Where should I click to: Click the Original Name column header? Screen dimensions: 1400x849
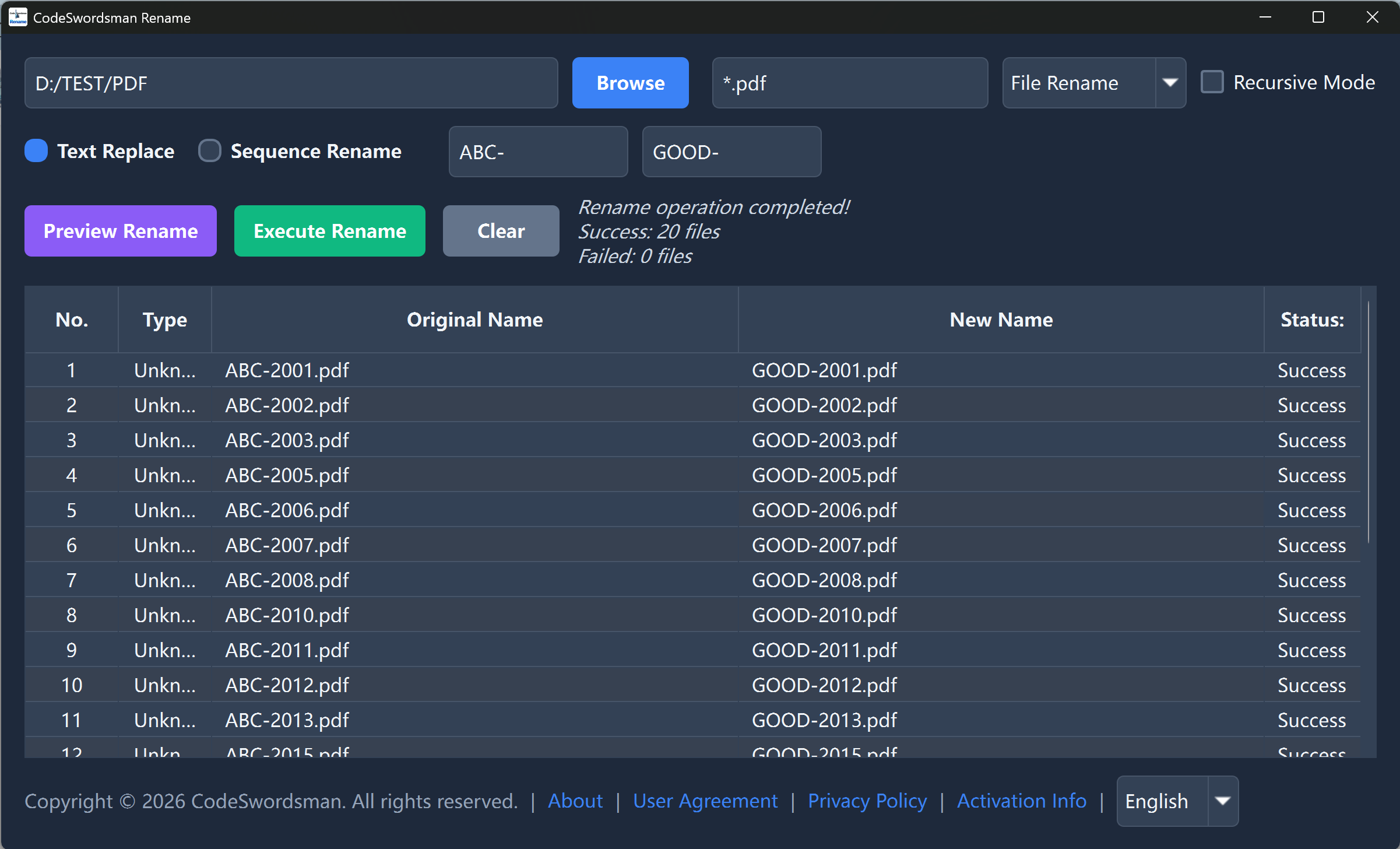click(474, 320)
